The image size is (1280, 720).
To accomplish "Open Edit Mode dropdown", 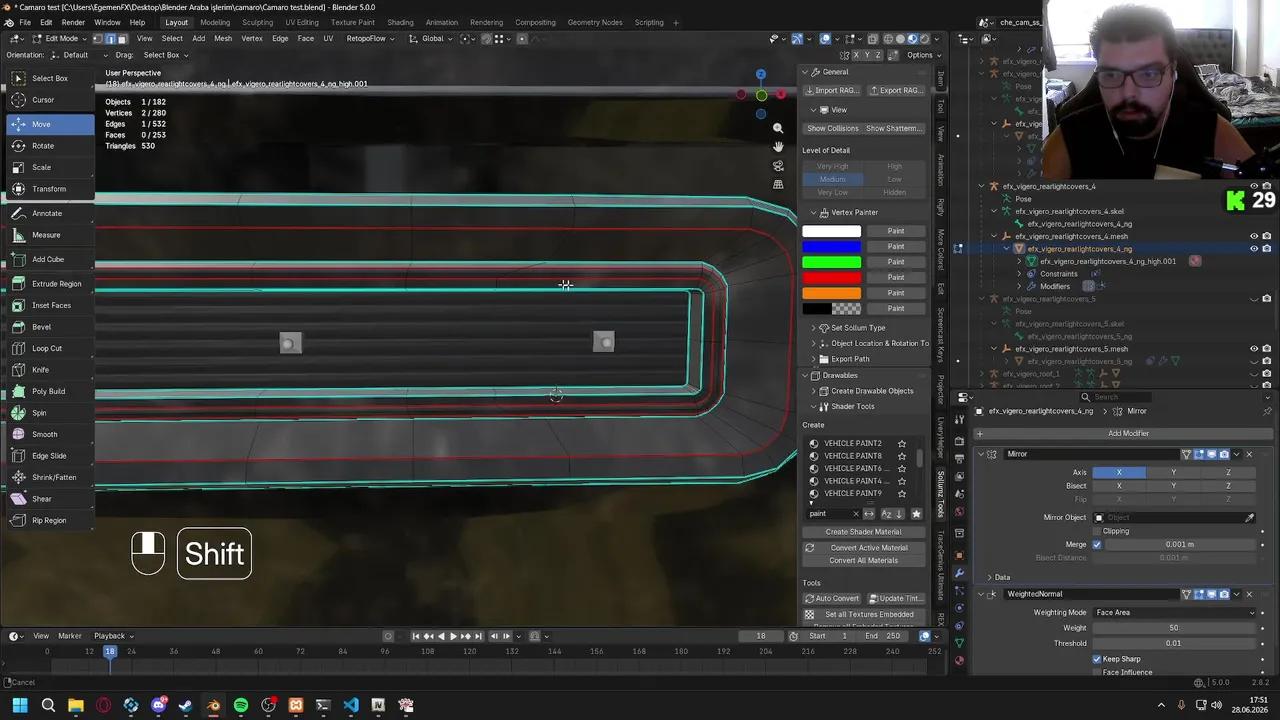I will [61, 39].
